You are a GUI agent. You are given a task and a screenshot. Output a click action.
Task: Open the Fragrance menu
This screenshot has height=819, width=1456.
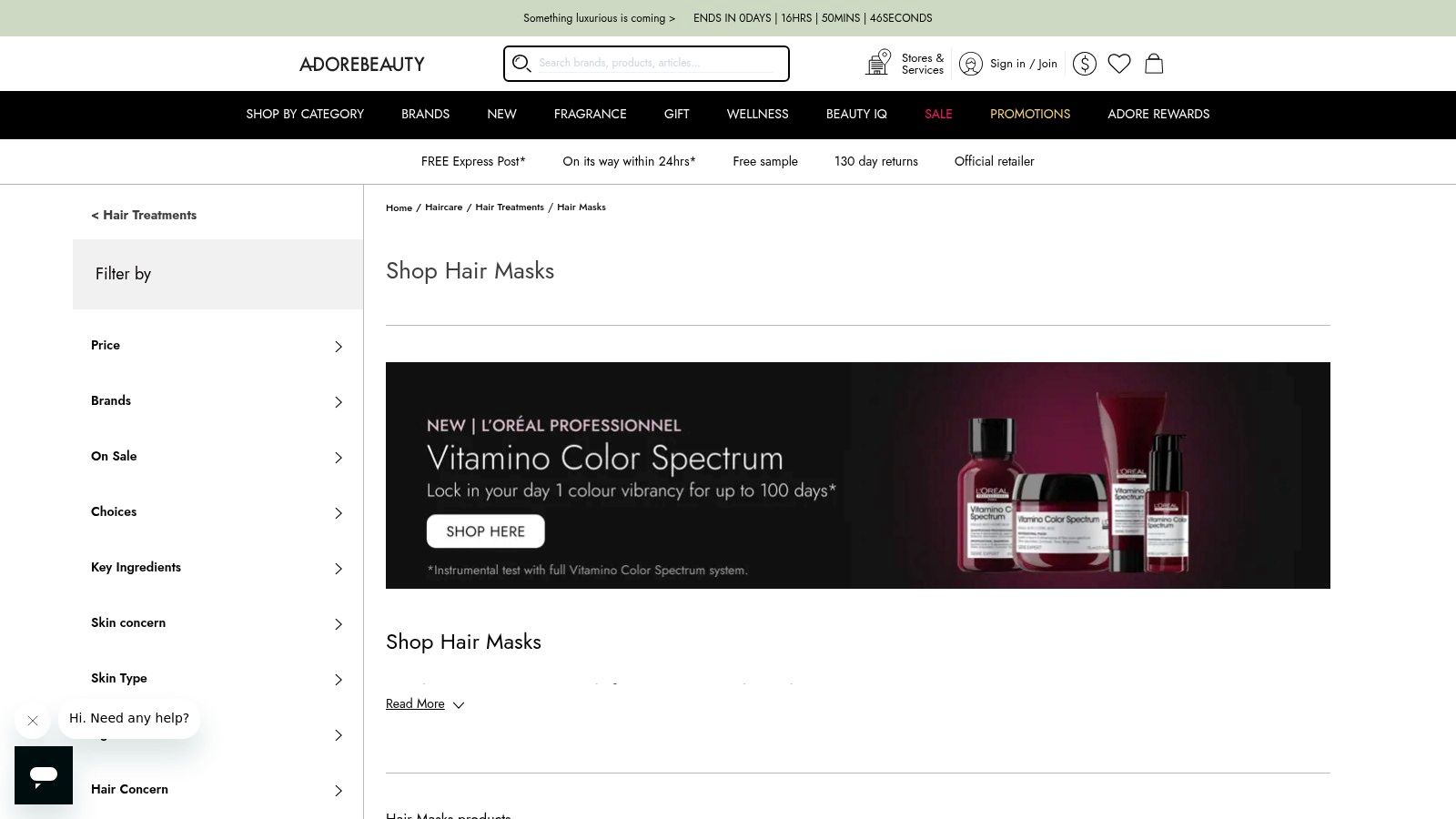(x=590, y=115)
